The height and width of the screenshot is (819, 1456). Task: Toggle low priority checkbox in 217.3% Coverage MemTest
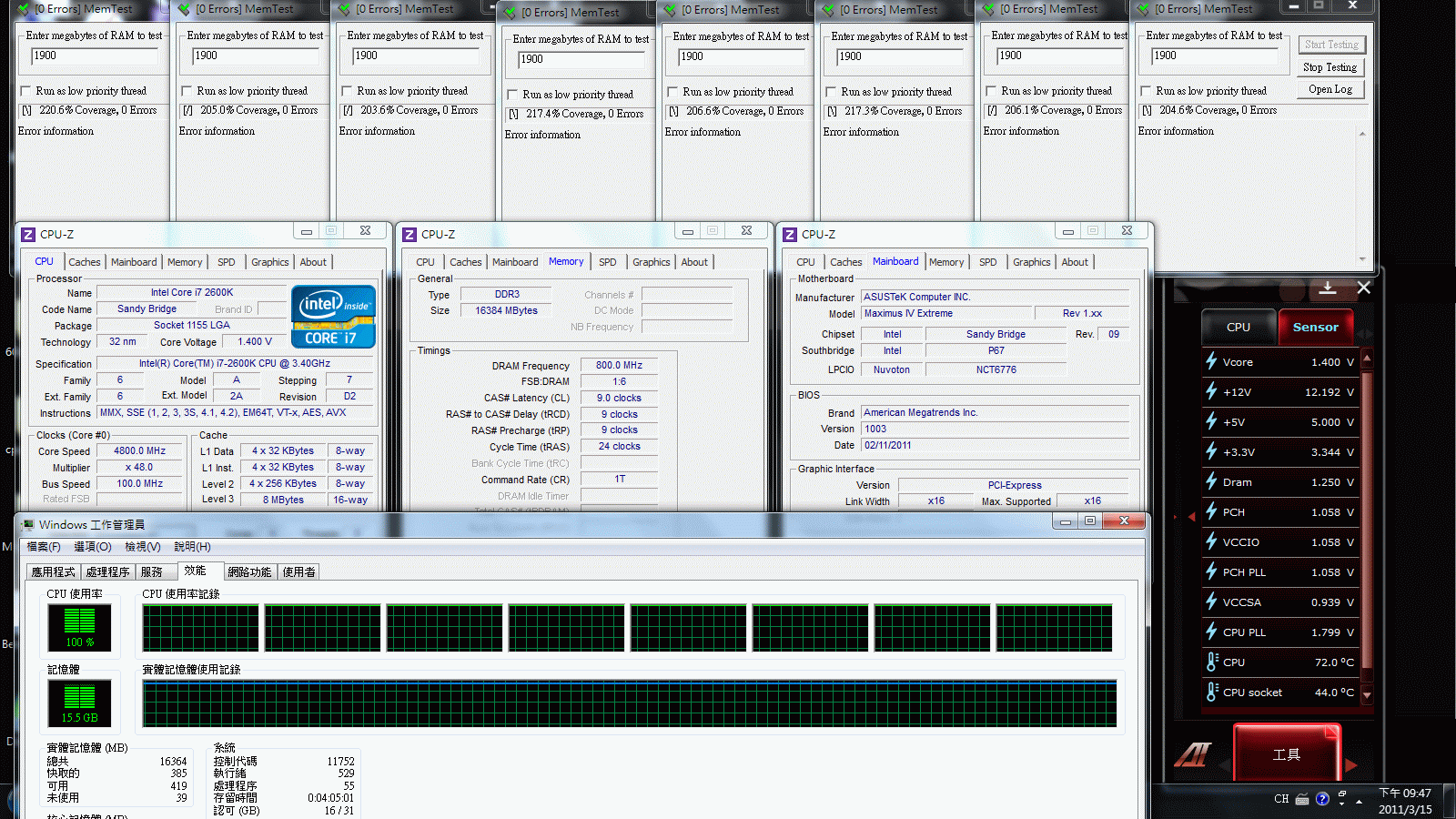831,92
